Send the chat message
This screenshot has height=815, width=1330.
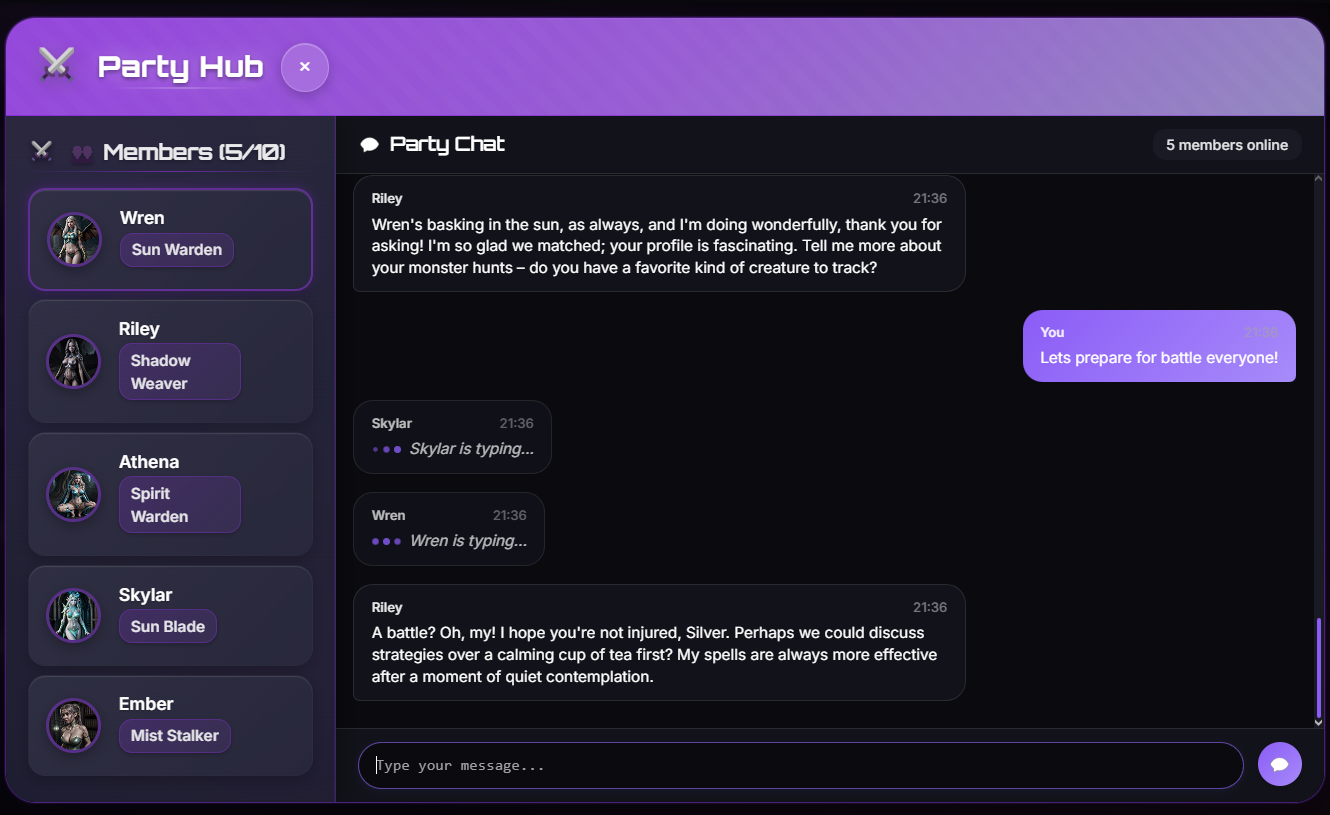coord(1279,765)
